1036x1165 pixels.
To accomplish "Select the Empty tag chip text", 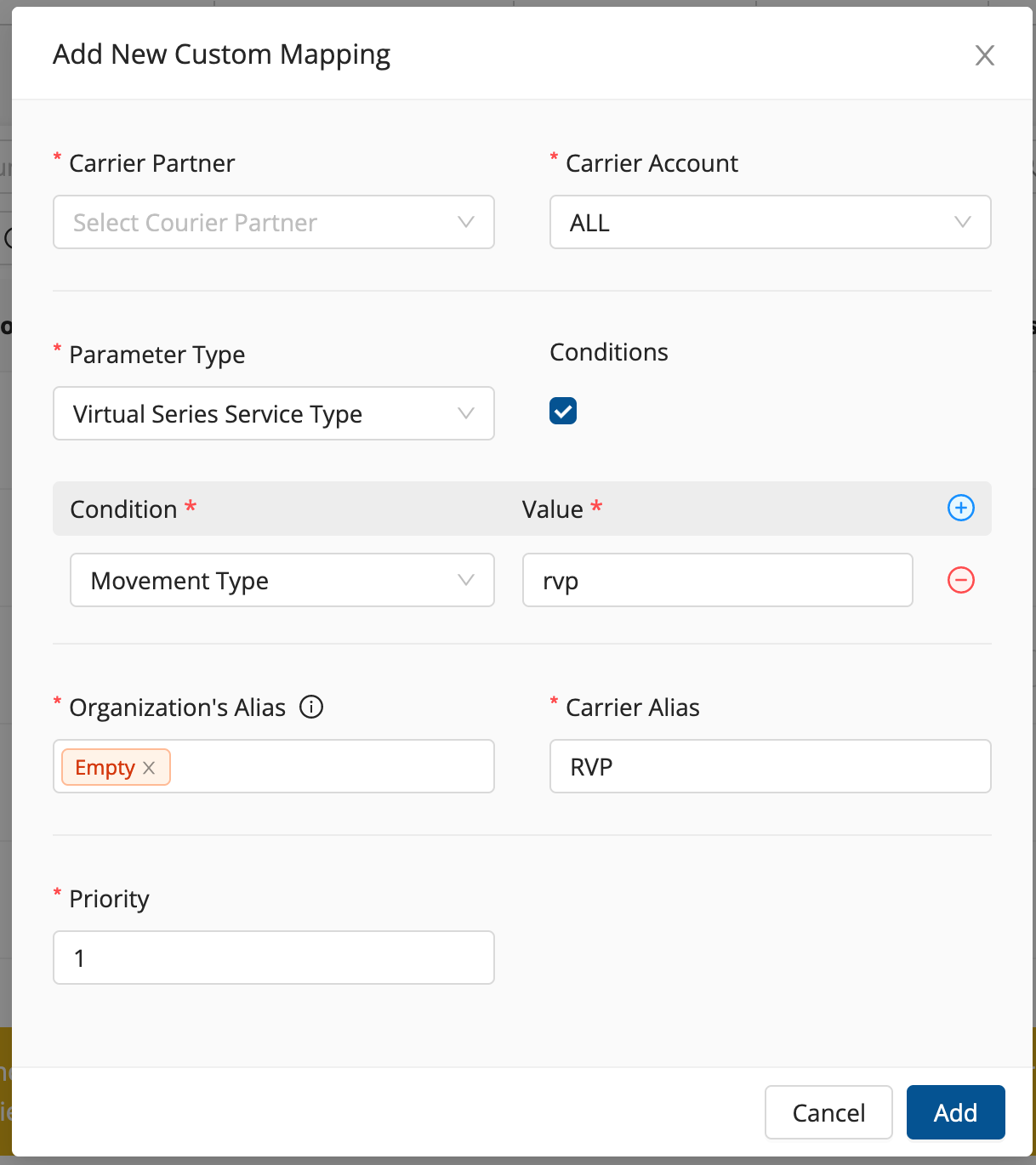I will pyautogui.click(x=105, y=767).
